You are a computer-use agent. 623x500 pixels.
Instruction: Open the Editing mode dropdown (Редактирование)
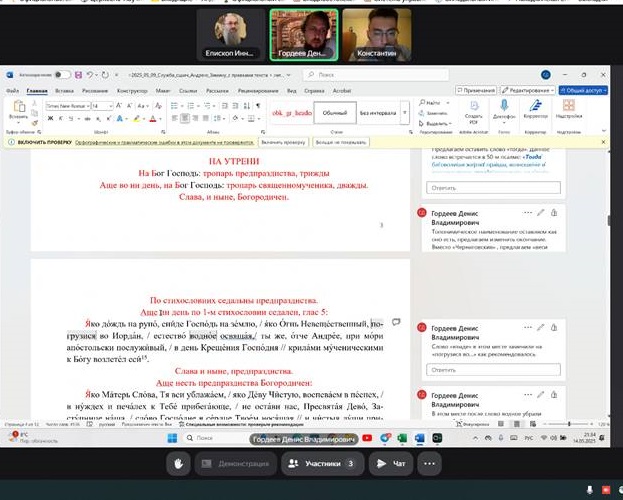pos(528,90)
